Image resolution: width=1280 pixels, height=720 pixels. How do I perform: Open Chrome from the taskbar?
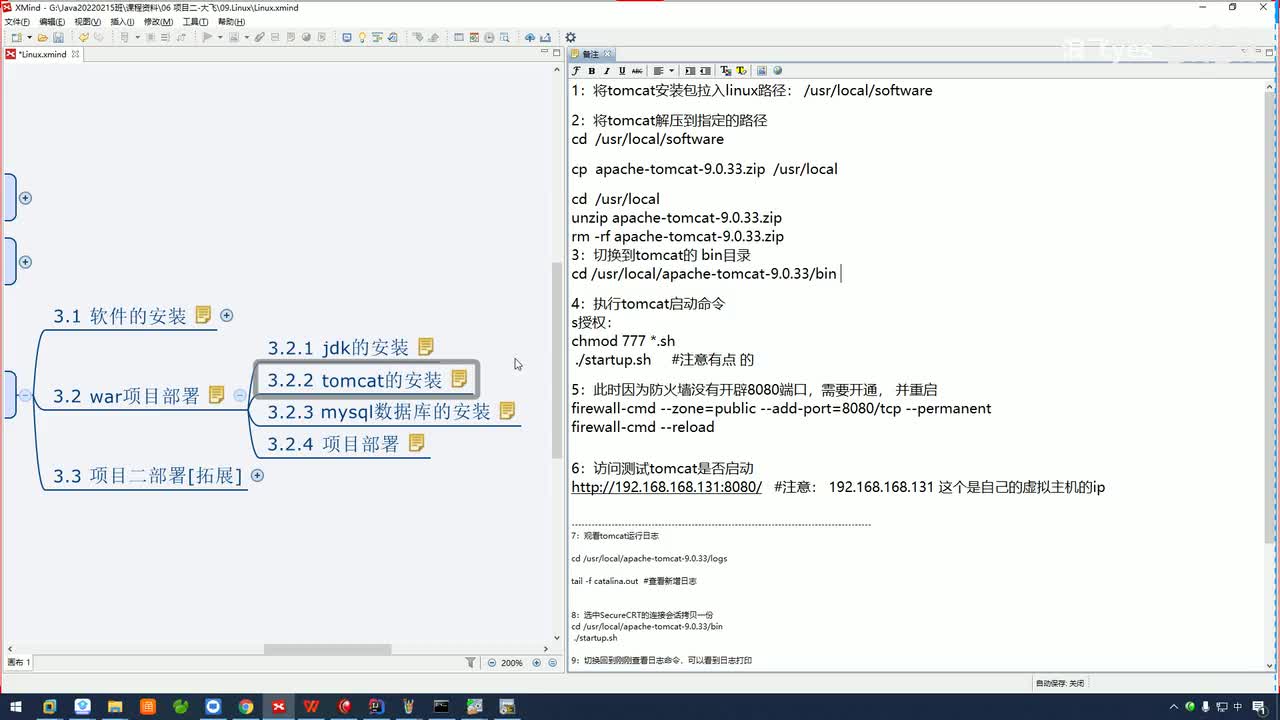[246, 707]
